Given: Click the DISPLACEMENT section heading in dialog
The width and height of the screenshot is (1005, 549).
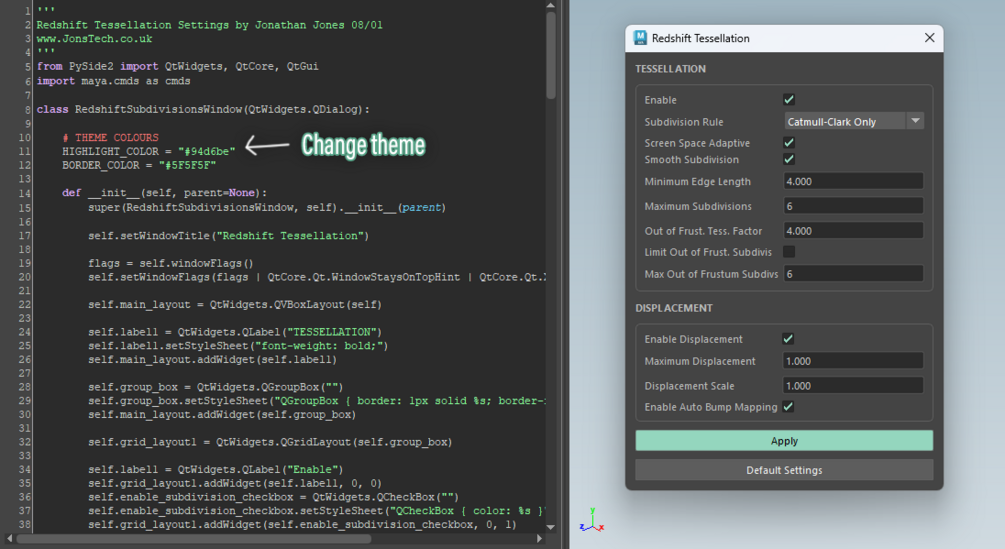Looking at the screenshot, I should tap(674, 307).
